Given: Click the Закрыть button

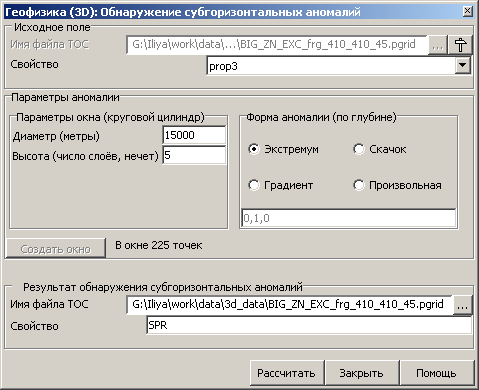Looking at the screenshot, I should 361,373.
